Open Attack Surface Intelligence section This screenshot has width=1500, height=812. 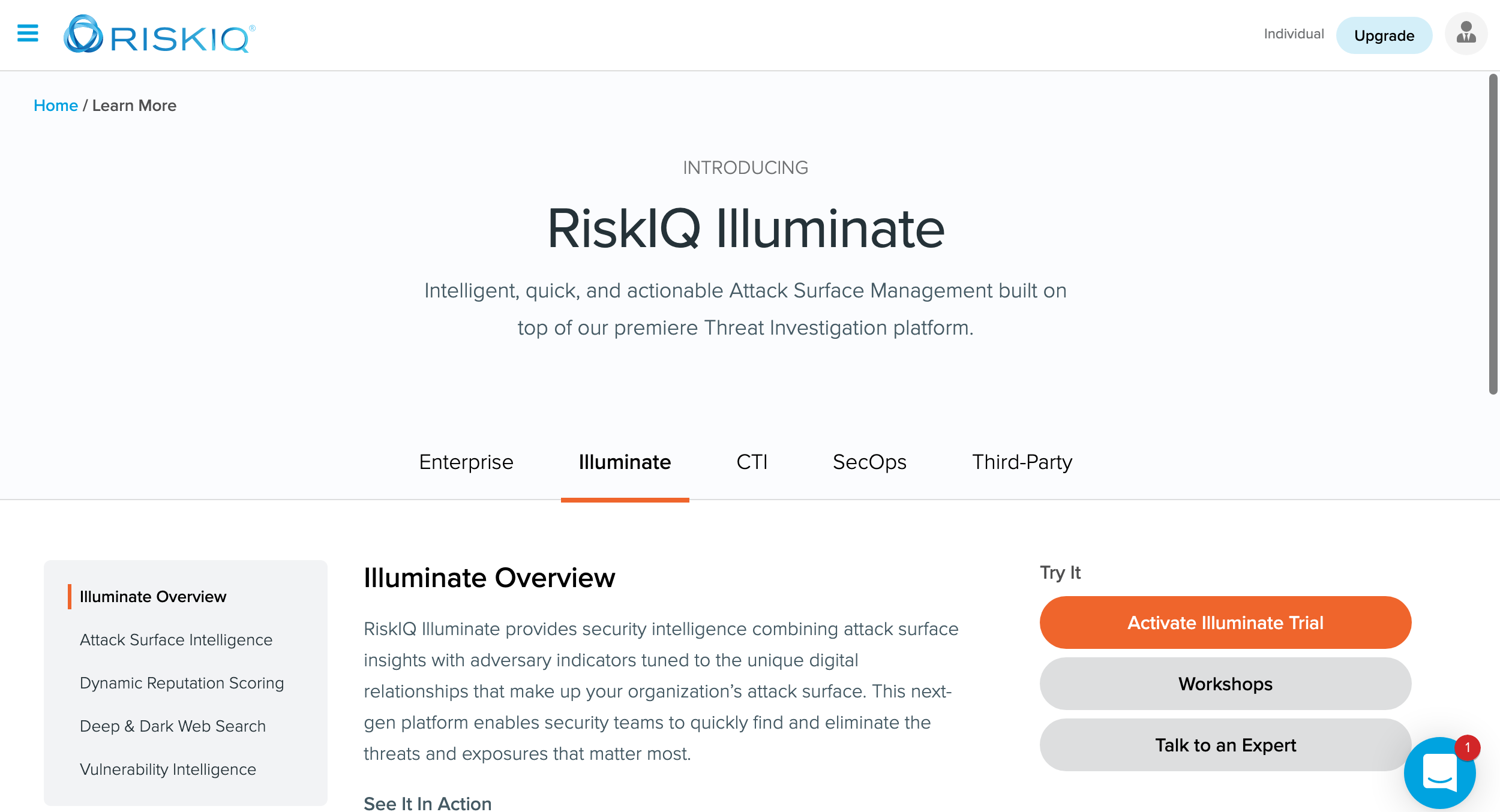click(x=176, y=639)
